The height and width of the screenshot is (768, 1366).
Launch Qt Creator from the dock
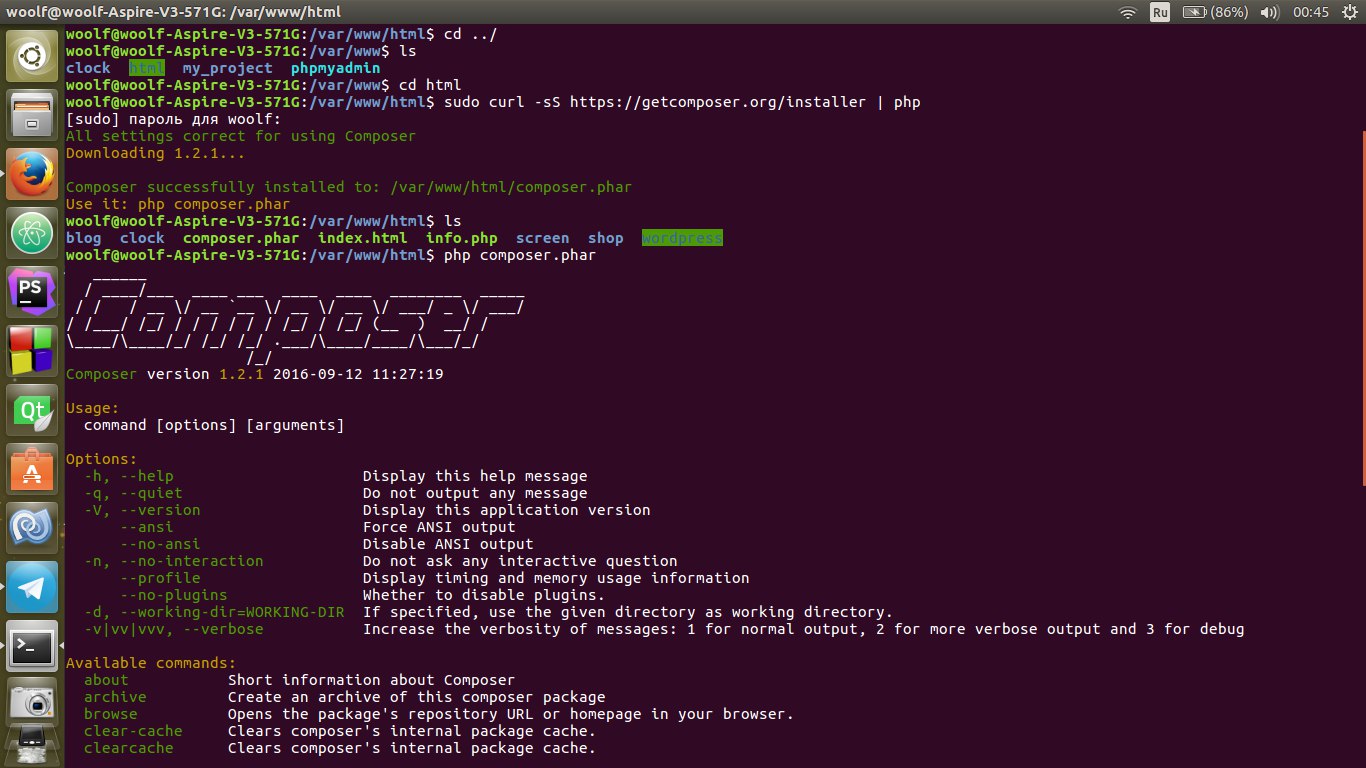point(32,410)
